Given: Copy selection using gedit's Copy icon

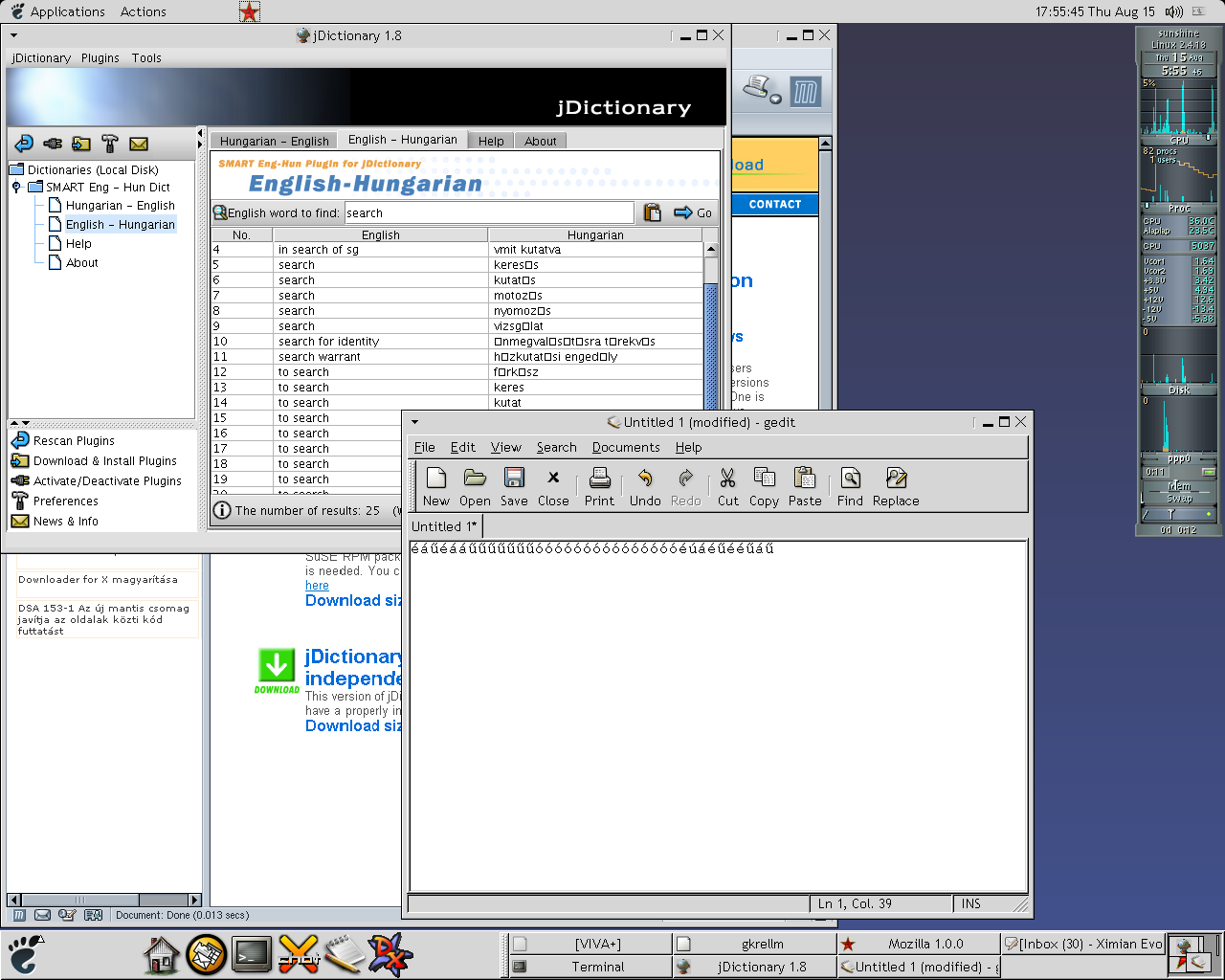Looking at the screenshot, I should tap(764, 478).
